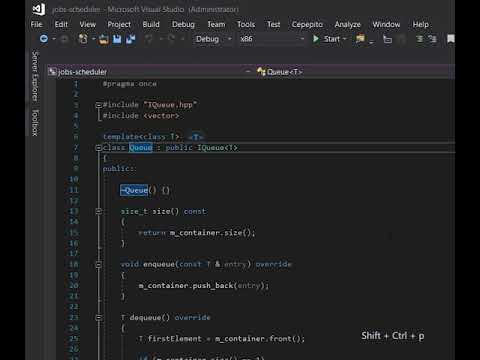
Task: Open the Build menu
Action: point(151,24)
